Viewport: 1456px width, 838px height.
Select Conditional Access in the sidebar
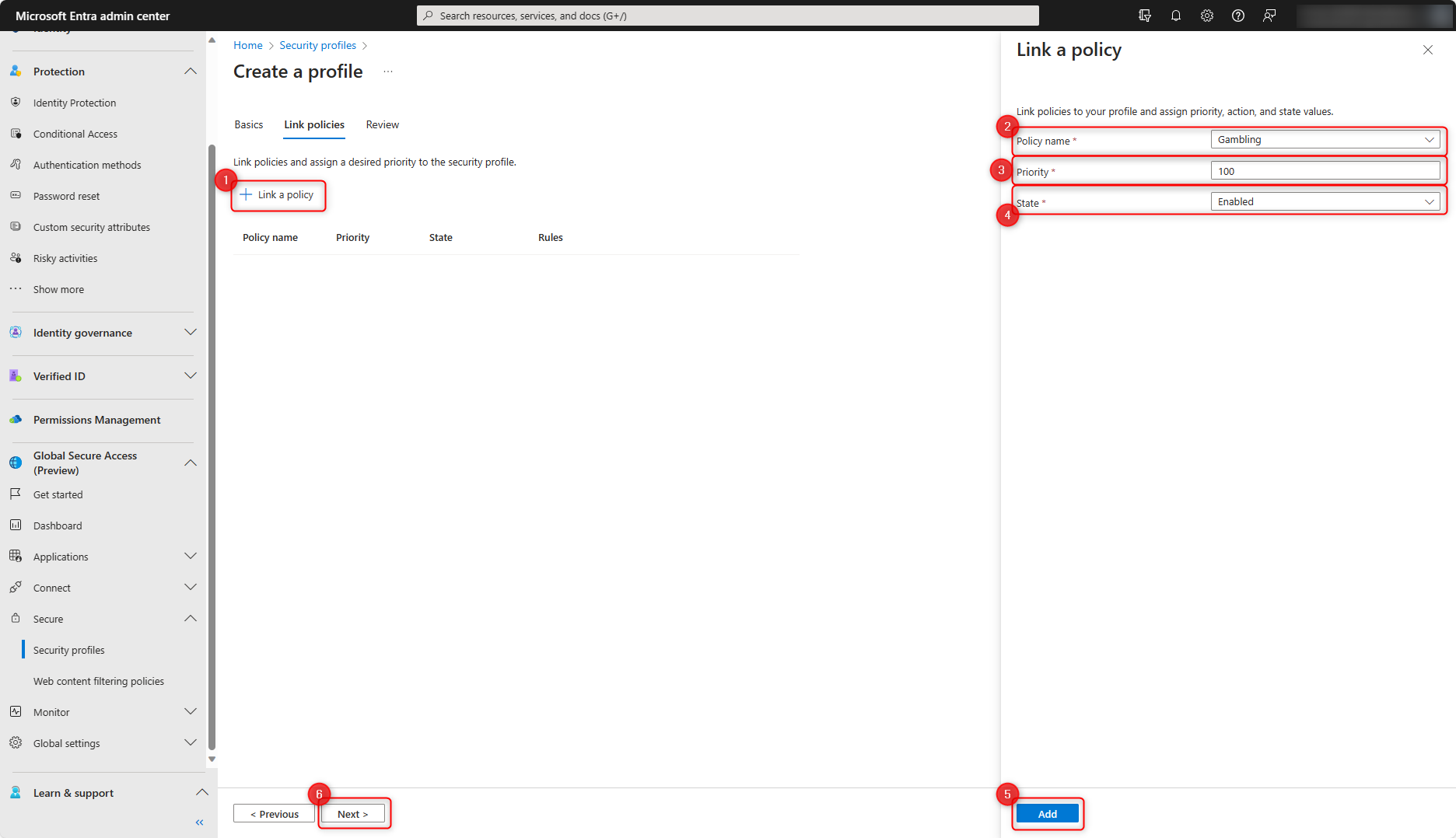pyautogui.click(x=75, y=133)
